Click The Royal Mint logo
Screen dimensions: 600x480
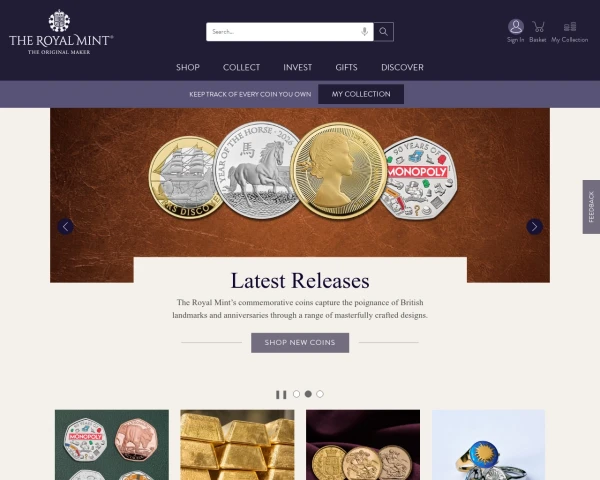point(61,32)
